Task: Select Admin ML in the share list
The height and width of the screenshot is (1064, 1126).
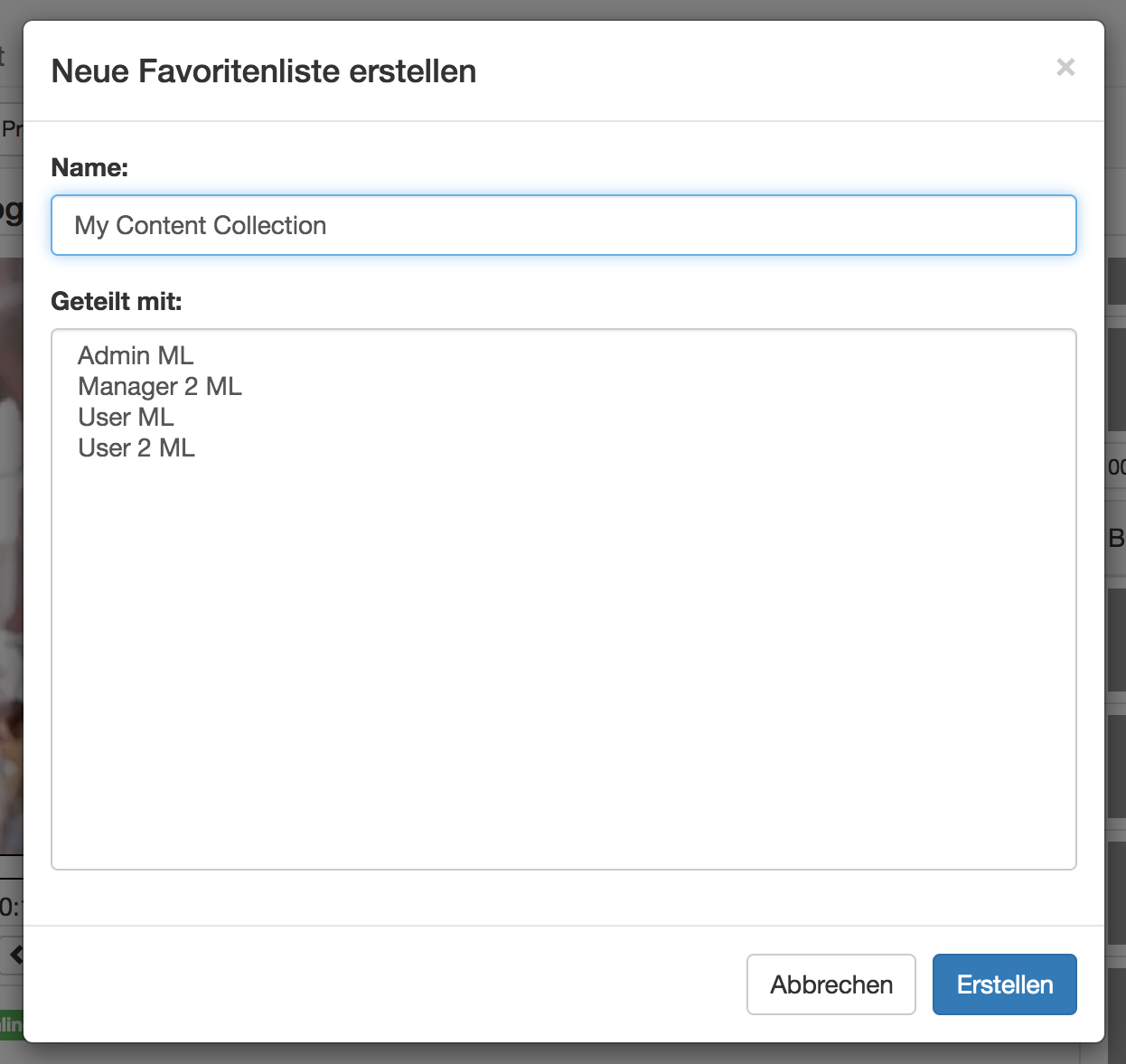Action: (136, 355)
